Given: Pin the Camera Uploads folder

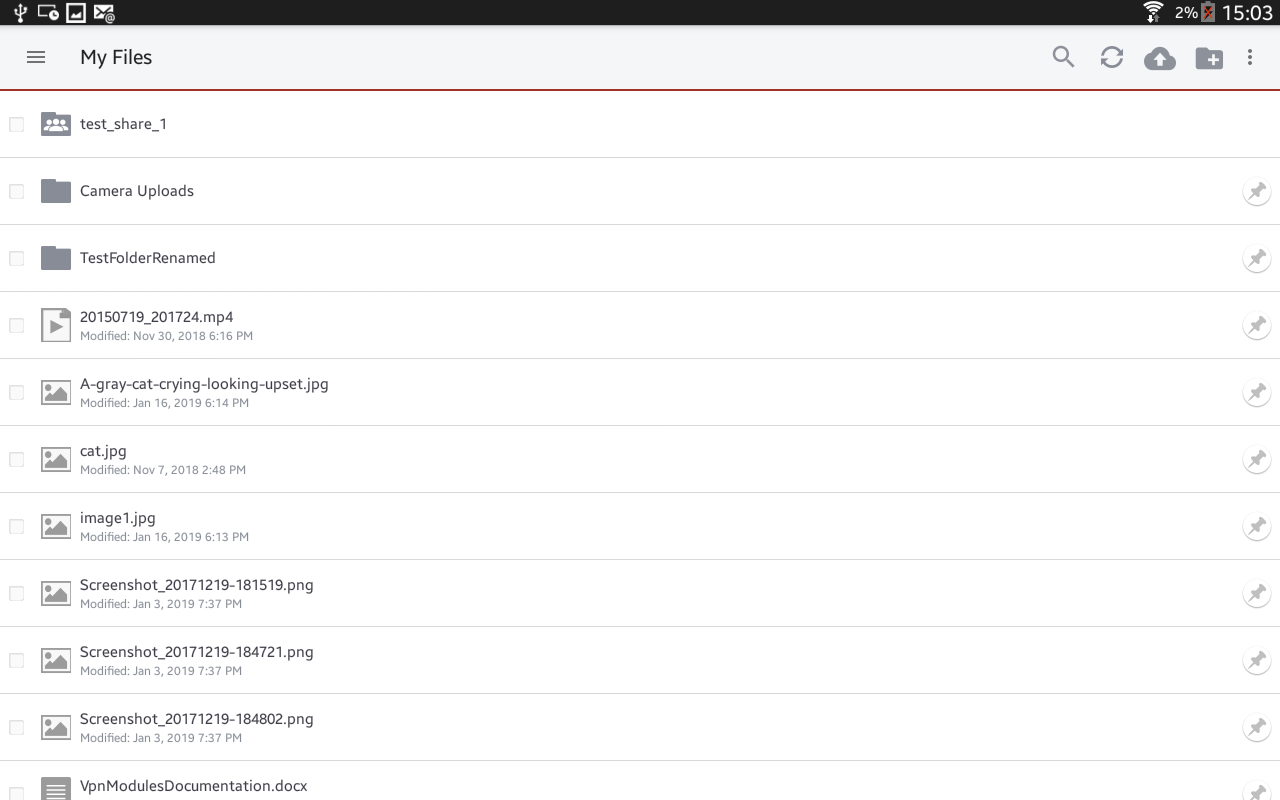Looking at the screenshot, I should pyautogui.click(x=1257, y=191).
